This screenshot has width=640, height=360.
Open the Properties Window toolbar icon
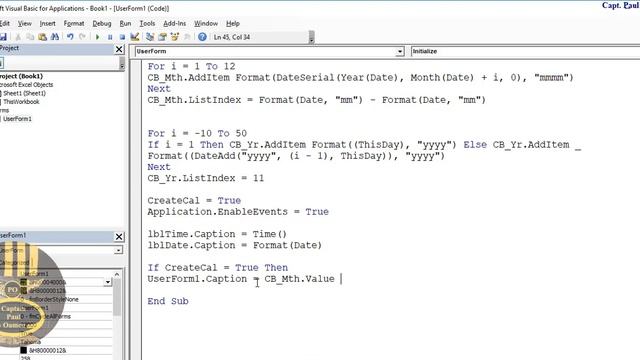tap(162, 37)
